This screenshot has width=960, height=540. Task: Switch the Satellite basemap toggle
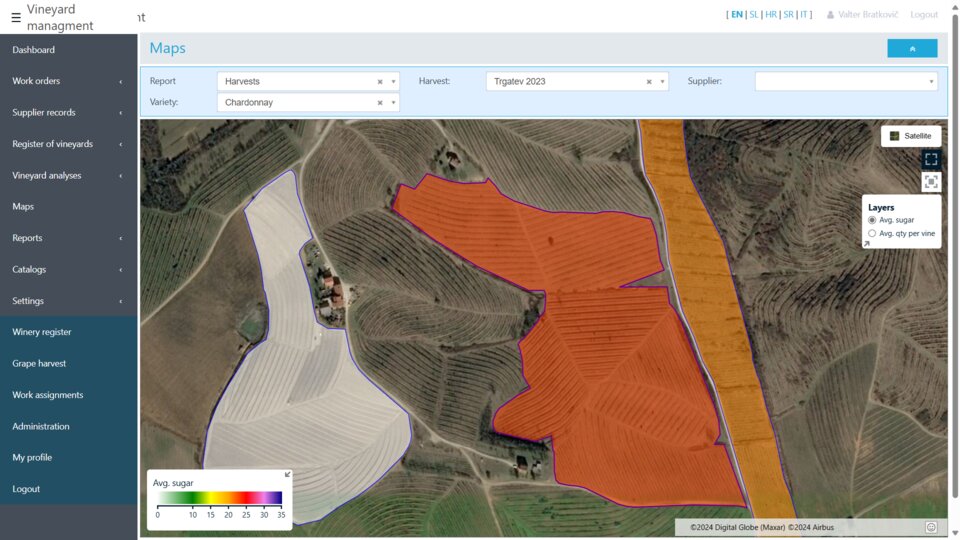pyautogui.click(x=910, y=136)
